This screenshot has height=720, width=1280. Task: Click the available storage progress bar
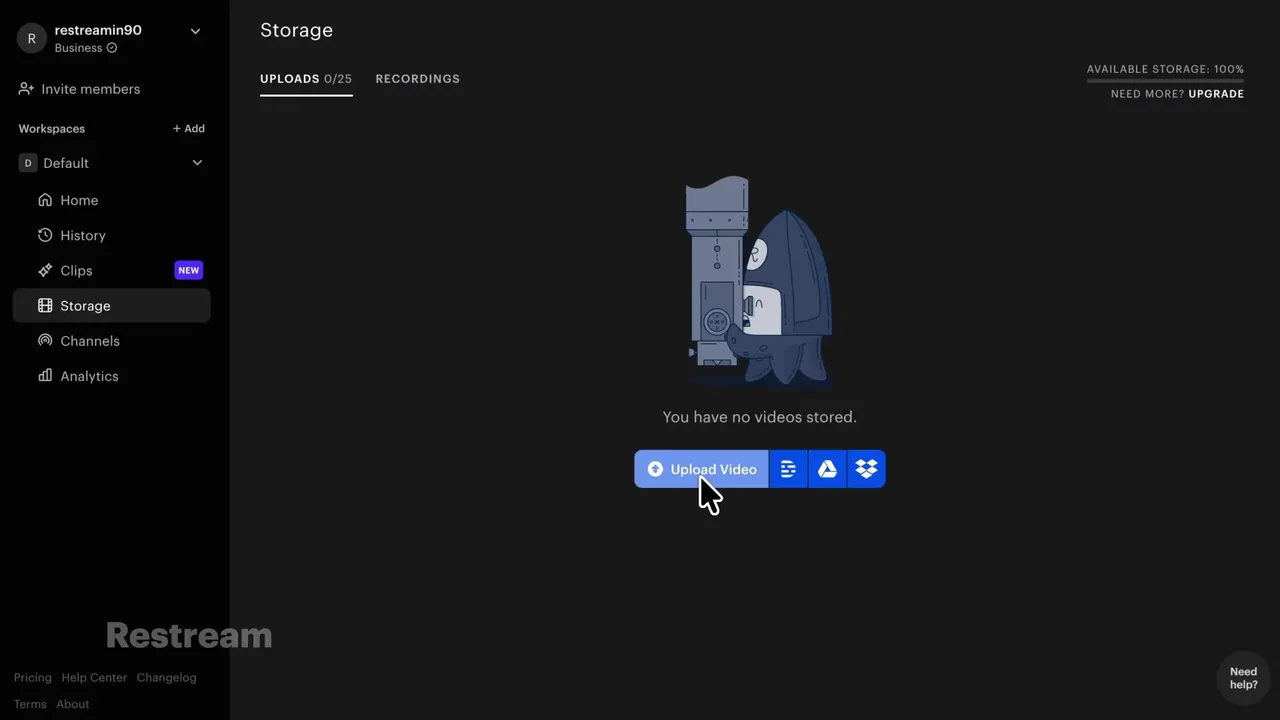click(x=1166, y=81)
